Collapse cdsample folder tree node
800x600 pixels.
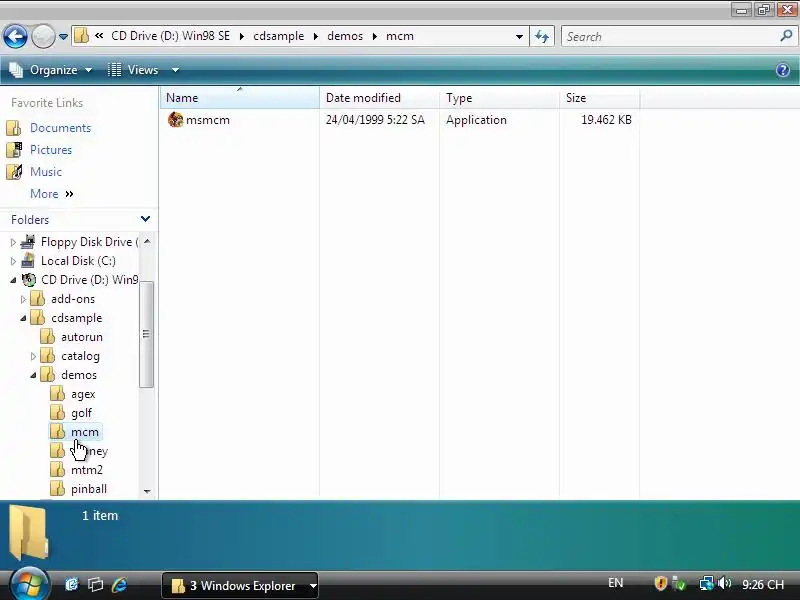tap(23, 318)
